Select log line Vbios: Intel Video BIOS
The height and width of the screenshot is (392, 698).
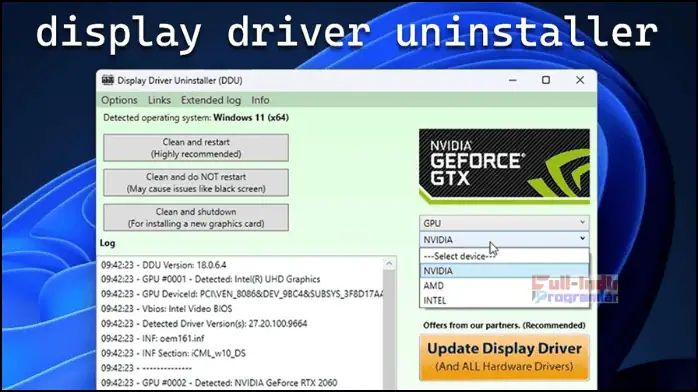(x=166, y=309)
